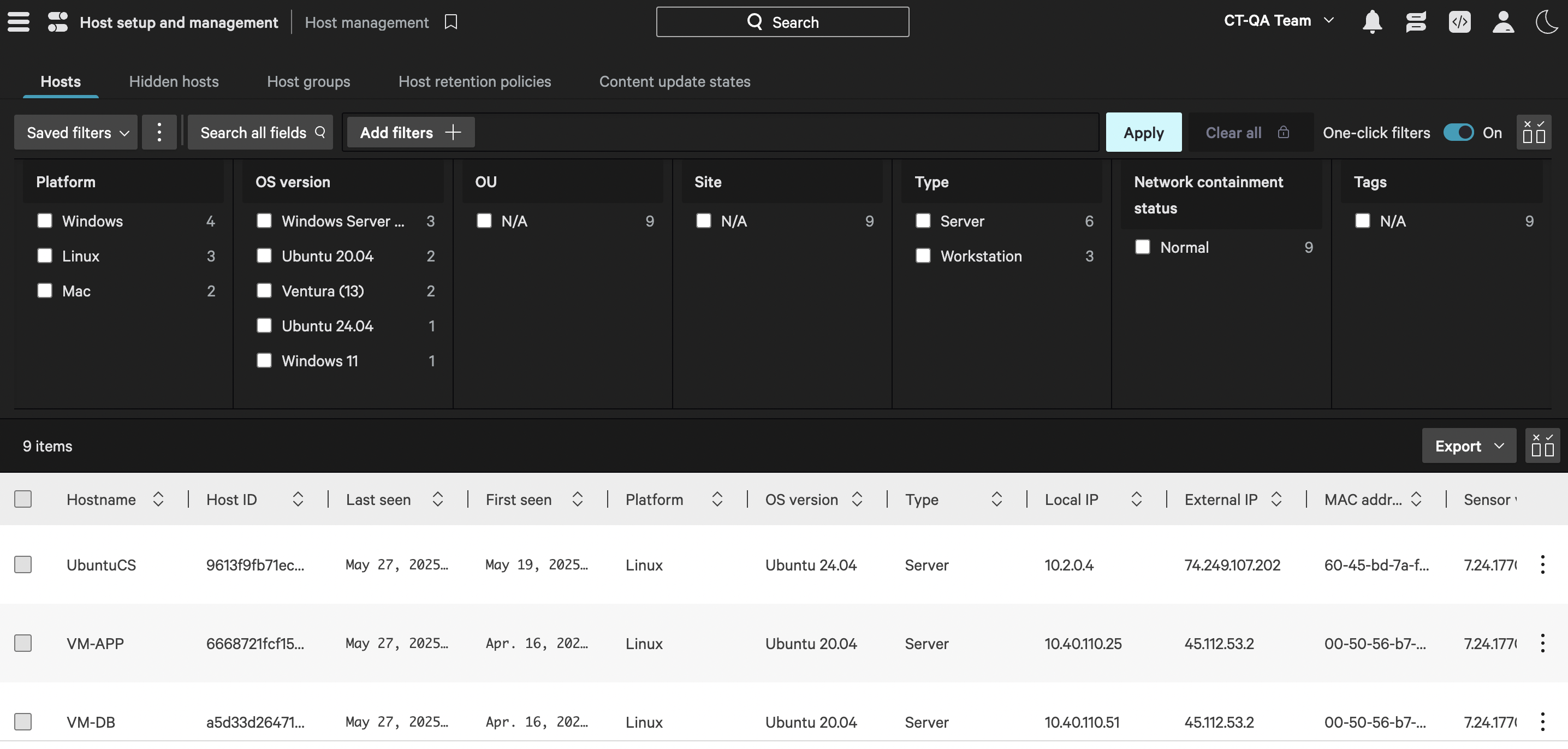Select the VM-APP host row checkbox
Screen dimensions: 1568x749
23,643
